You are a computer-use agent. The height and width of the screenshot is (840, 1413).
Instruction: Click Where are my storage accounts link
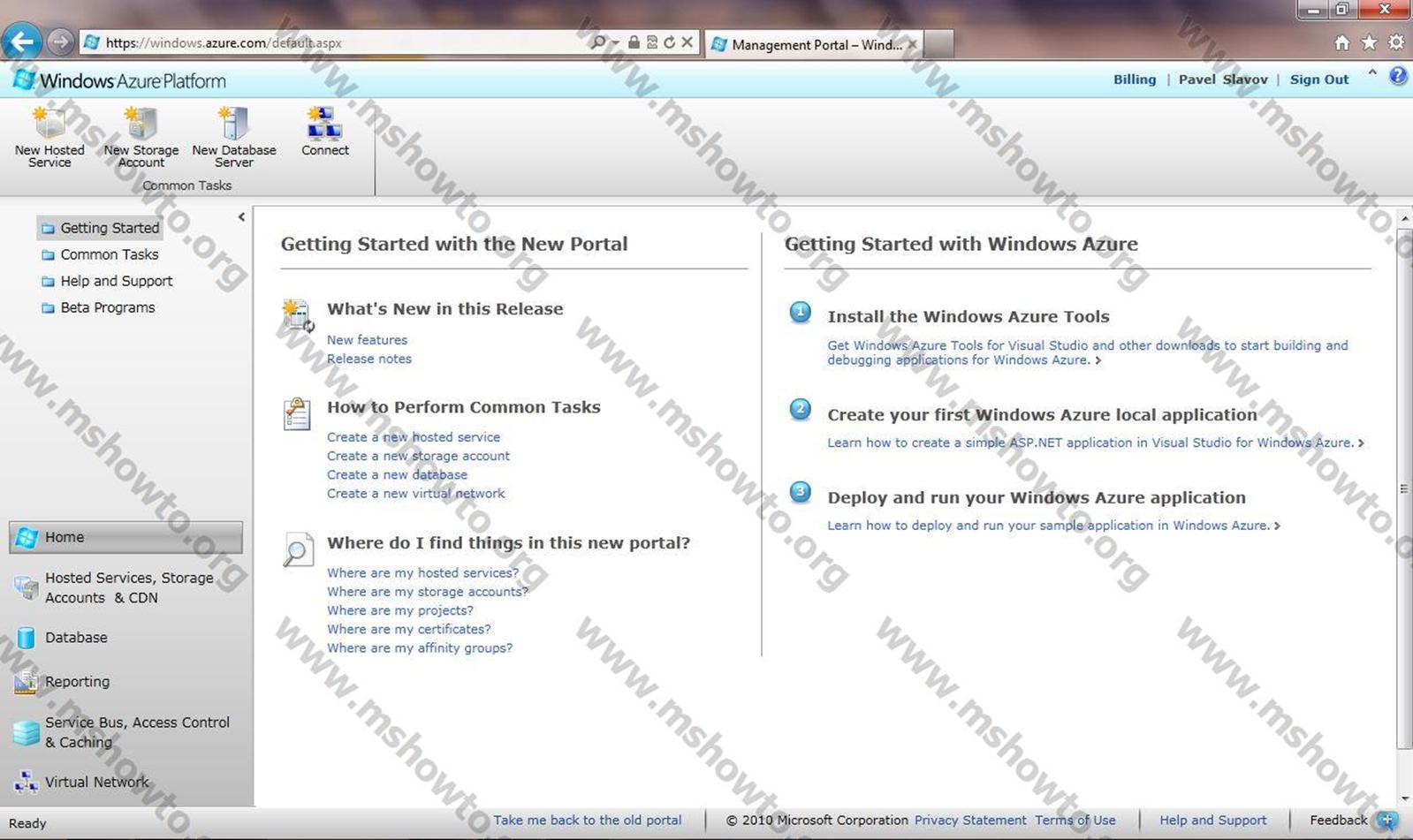pos(428,592)
